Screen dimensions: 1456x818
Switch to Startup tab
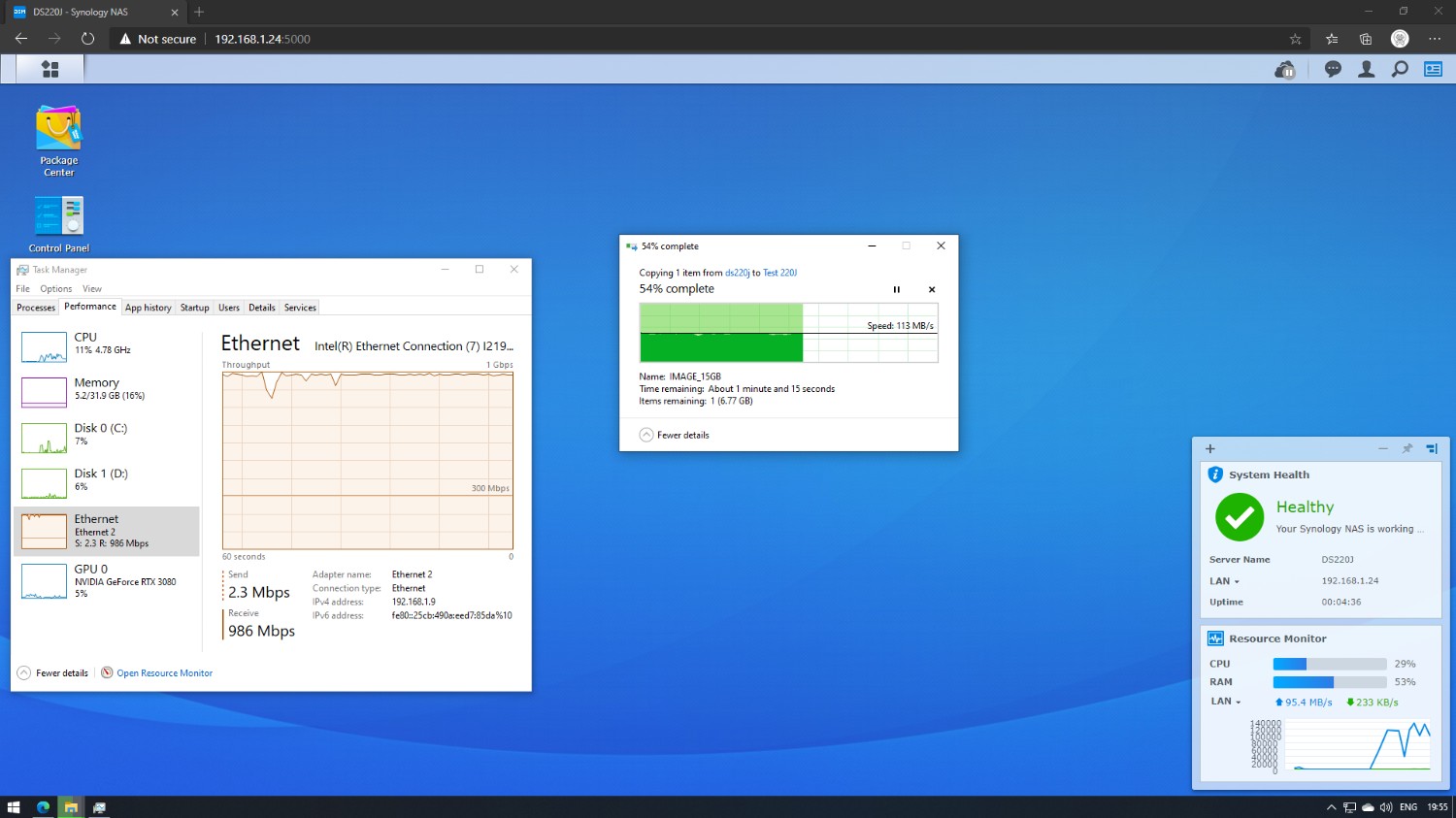coord(195,308)
